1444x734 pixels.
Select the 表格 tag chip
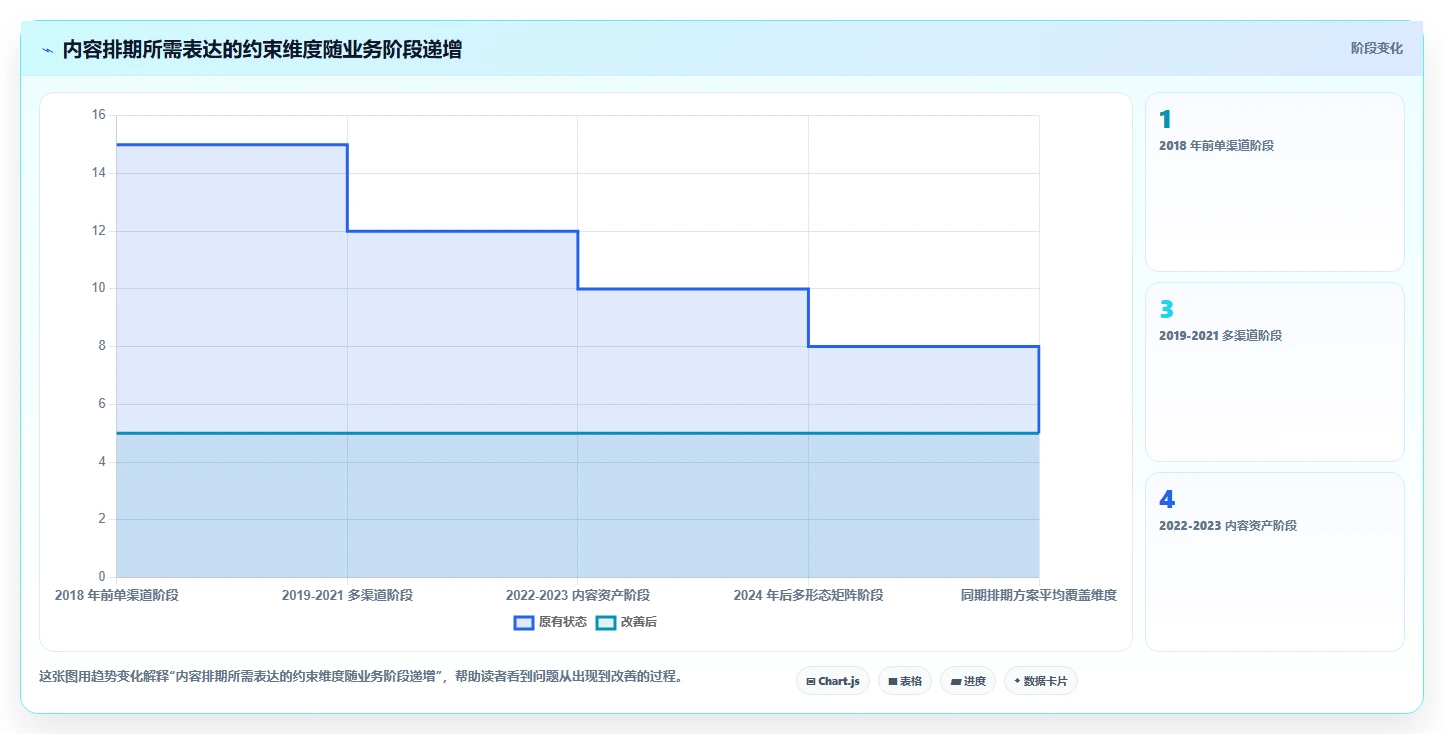pyautogui.click(x=905, y=681)
